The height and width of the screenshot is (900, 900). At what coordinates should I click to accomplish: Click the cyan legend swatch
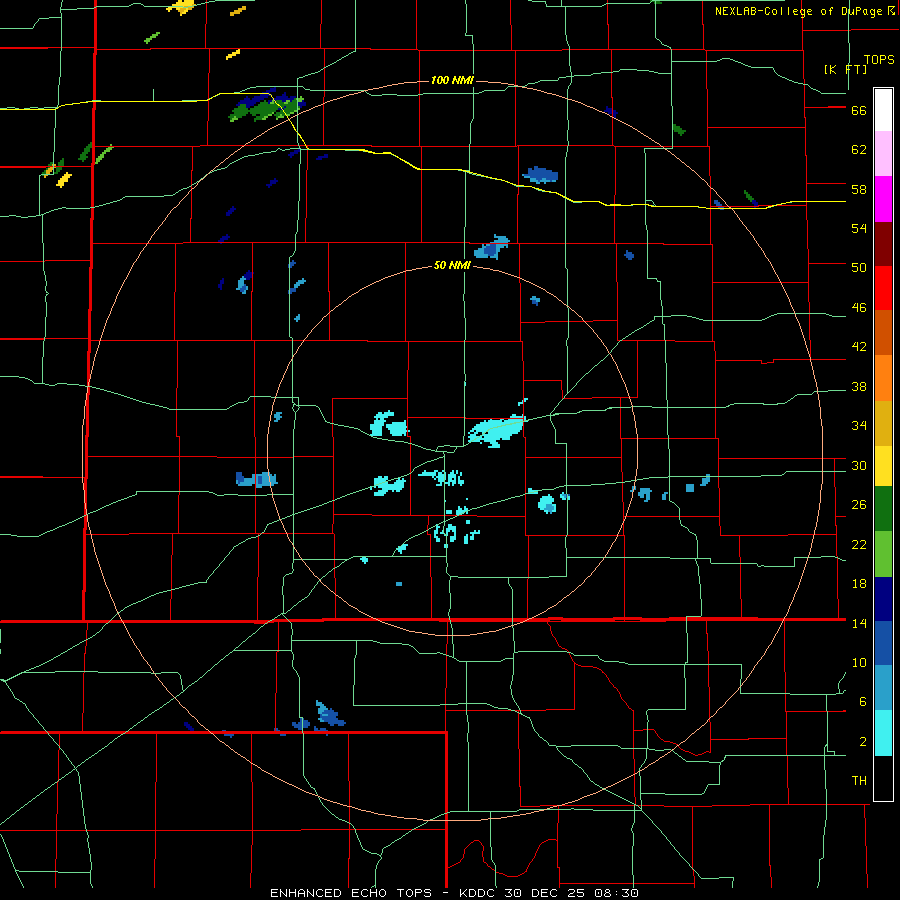pos(883,733)
